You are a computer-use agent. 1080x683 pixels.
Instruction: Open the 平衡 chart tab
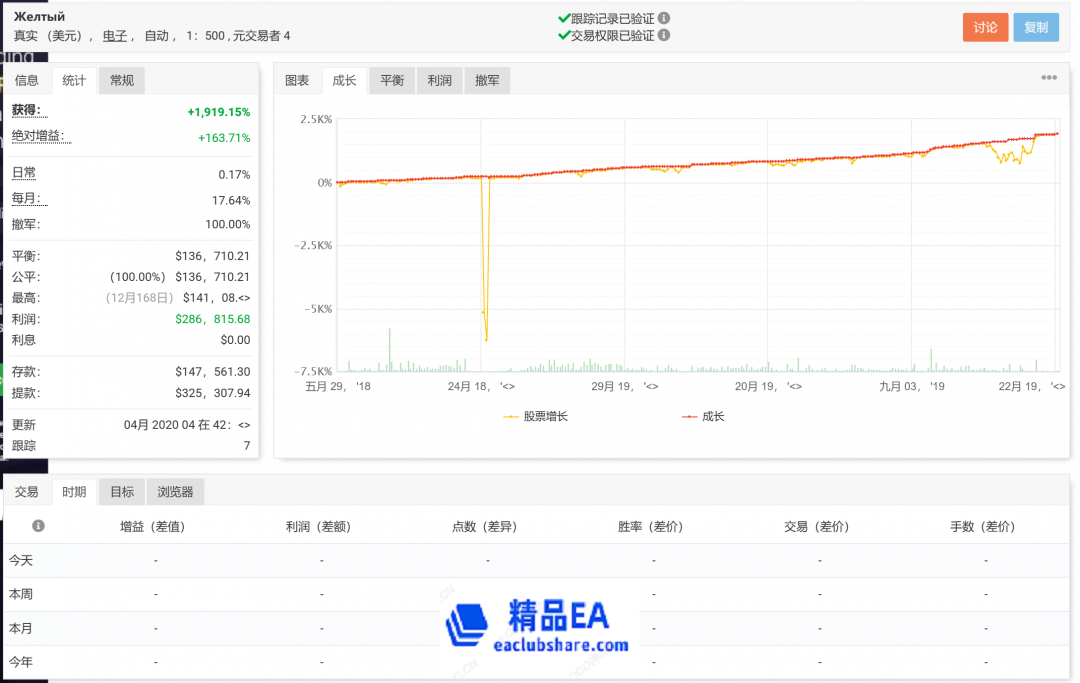tap(392, 81)
